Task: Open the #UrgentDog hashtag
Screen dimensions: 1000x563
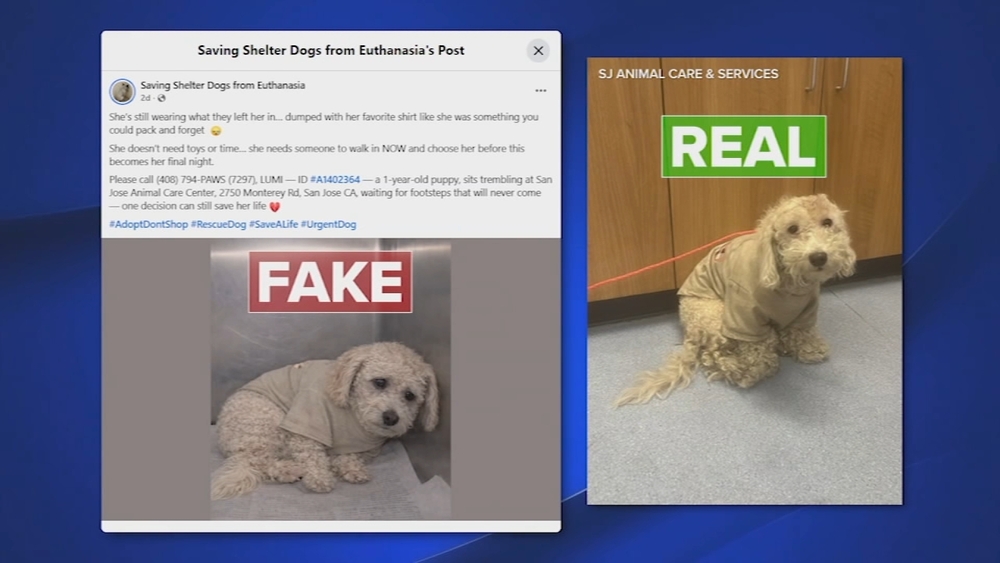Action: tap(328, 224)
